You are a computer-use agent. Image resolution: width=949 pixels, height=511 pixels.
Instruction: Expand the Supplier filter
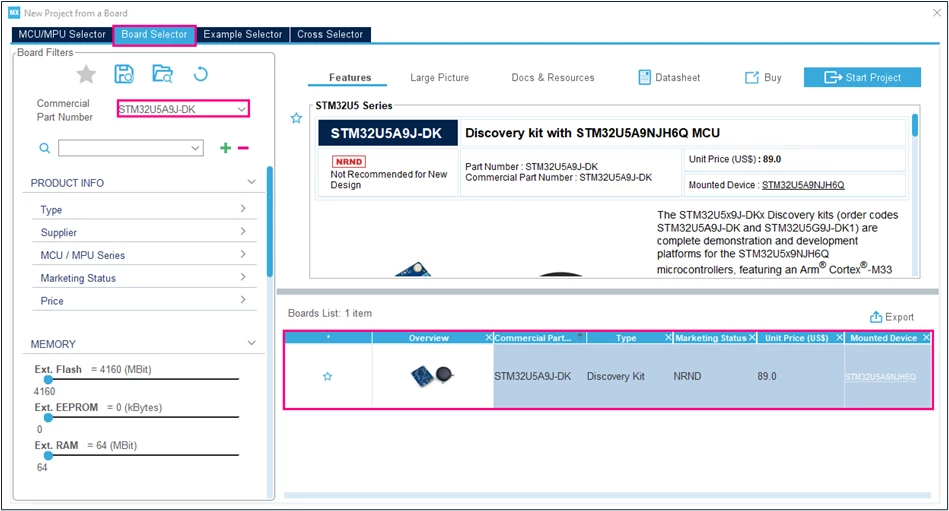click(243, 232)
